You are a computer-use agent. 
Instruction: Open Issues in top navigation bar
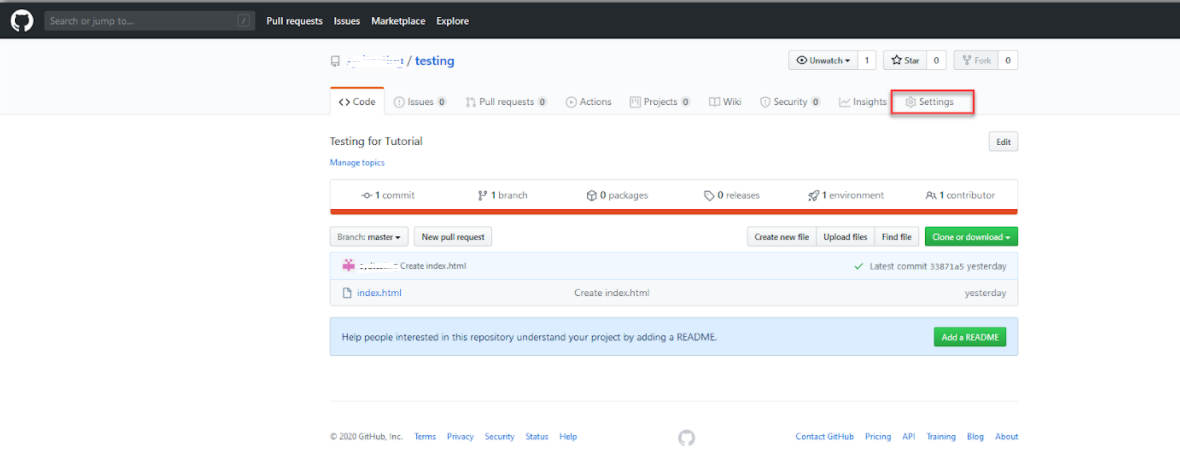point(347,21)
